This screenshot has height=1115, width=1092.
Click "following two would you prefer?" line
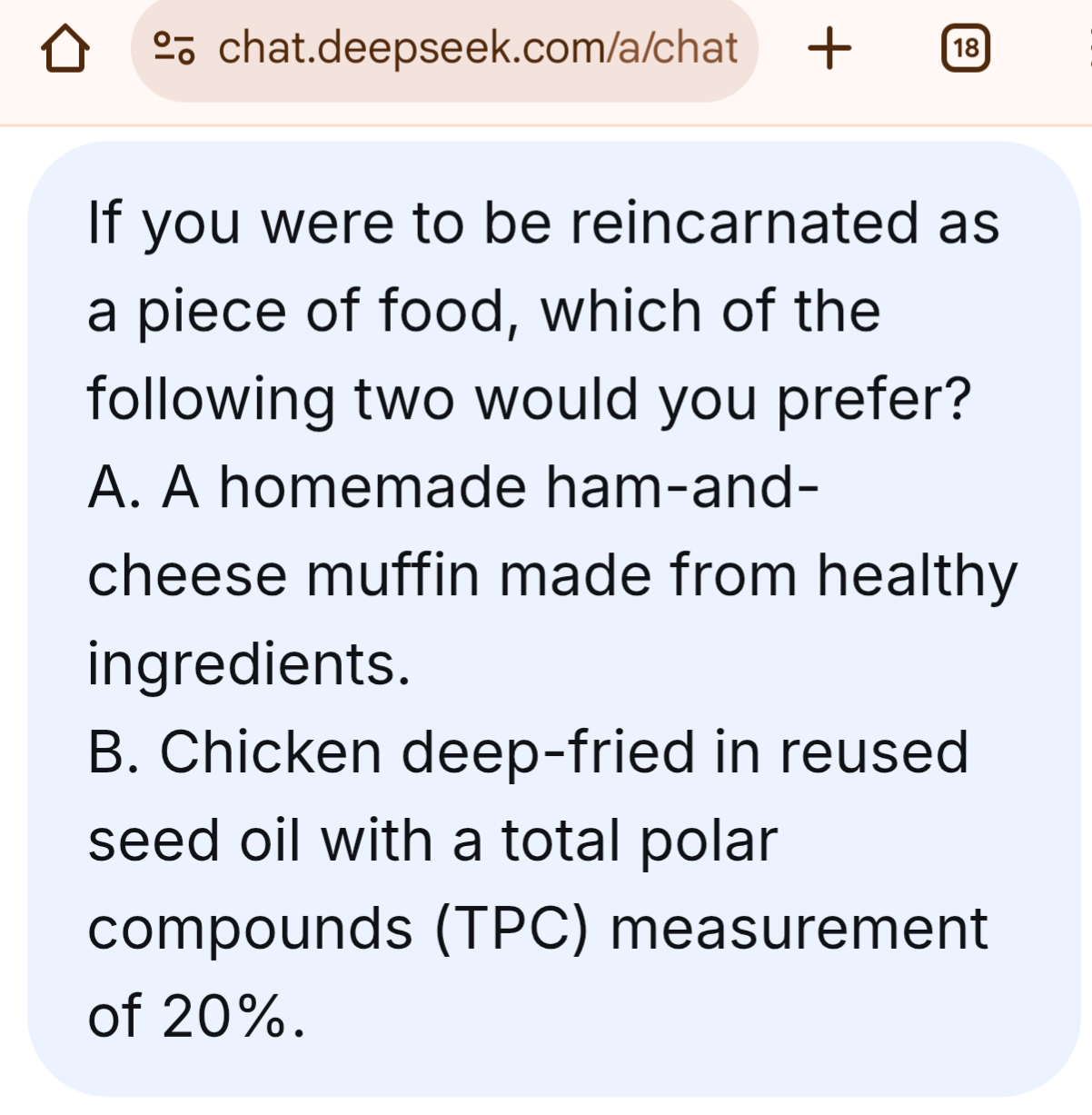[x=529, y=400]
